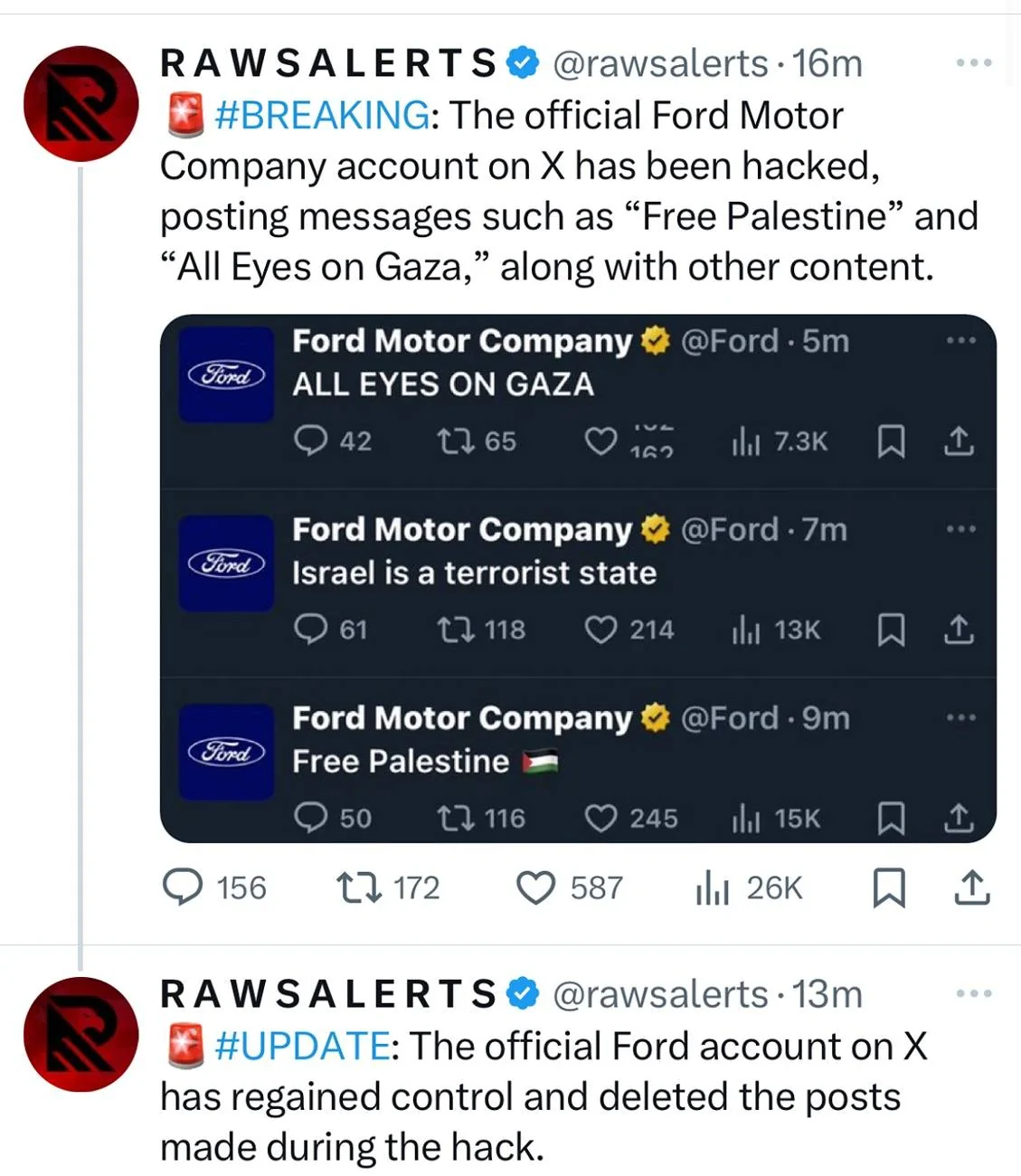The width and height of the screenshot is (1021, 1176).
Task: View analytics for the 26K-view tweet
Action: coord(713,888)
